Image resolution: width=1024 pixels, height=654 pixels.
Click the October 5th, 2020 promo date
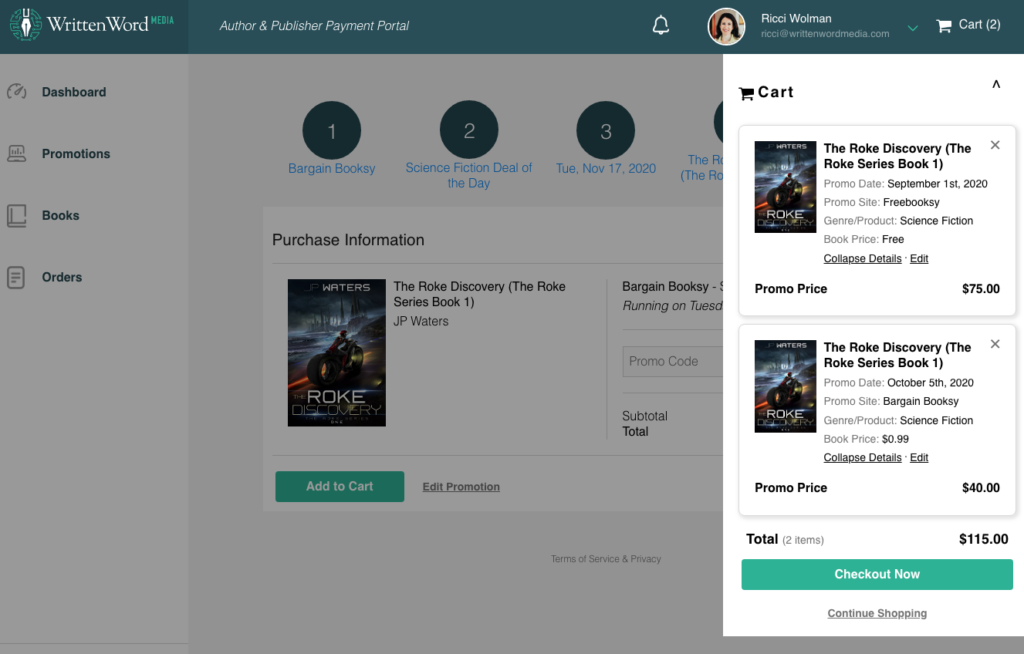point(930,383)
